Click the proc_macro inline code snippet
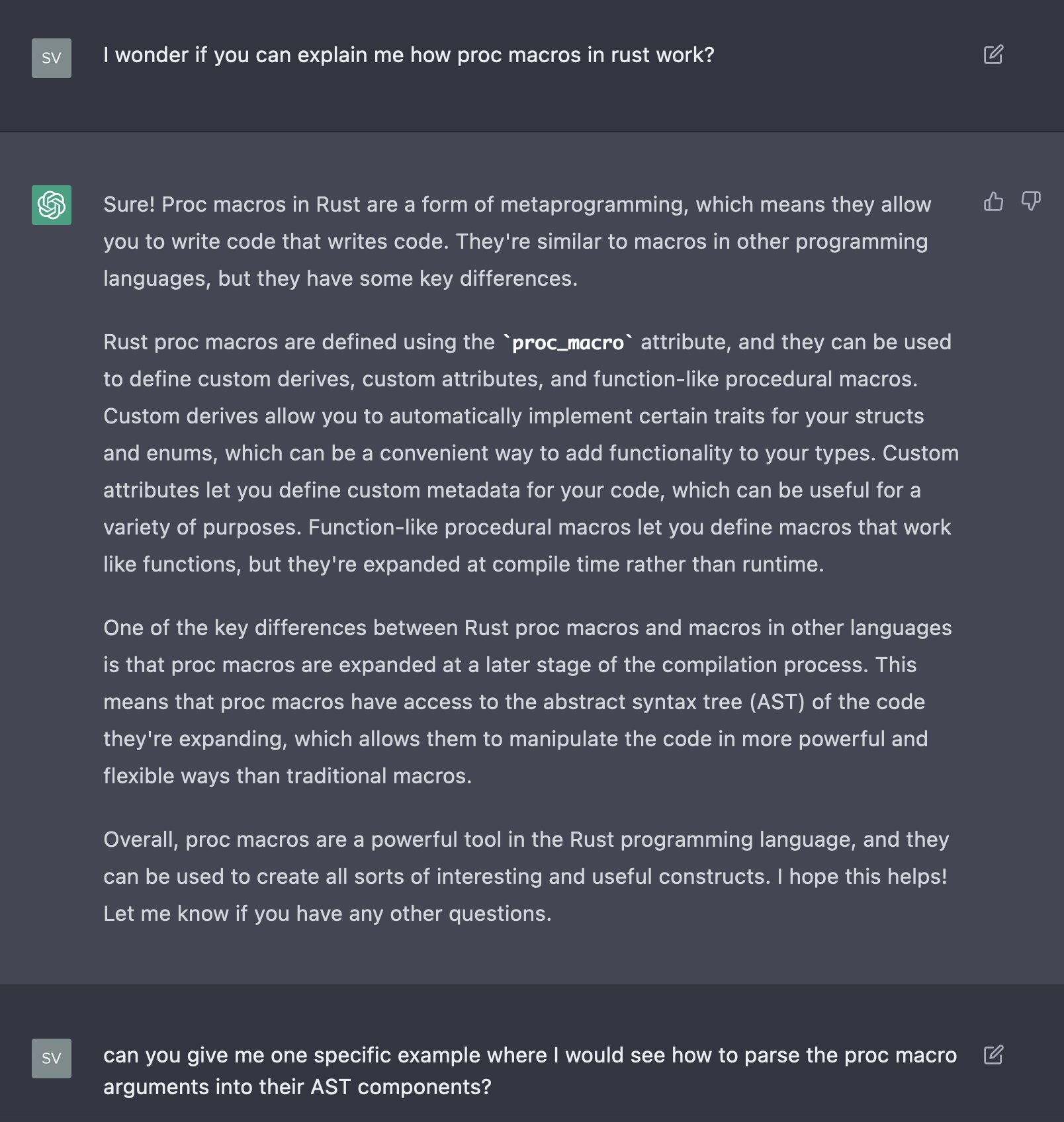 click(568, 343)
